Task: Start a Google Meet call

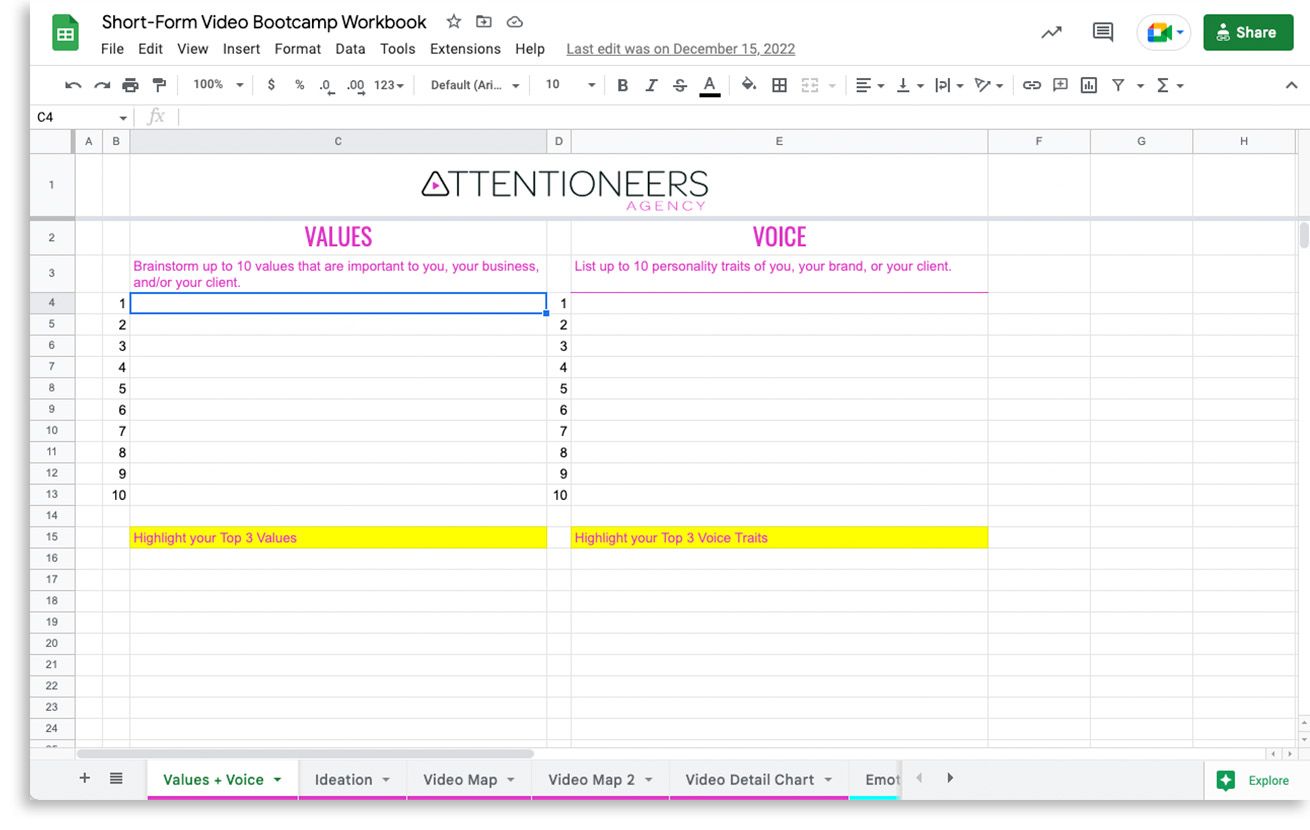Action: 1164,33
